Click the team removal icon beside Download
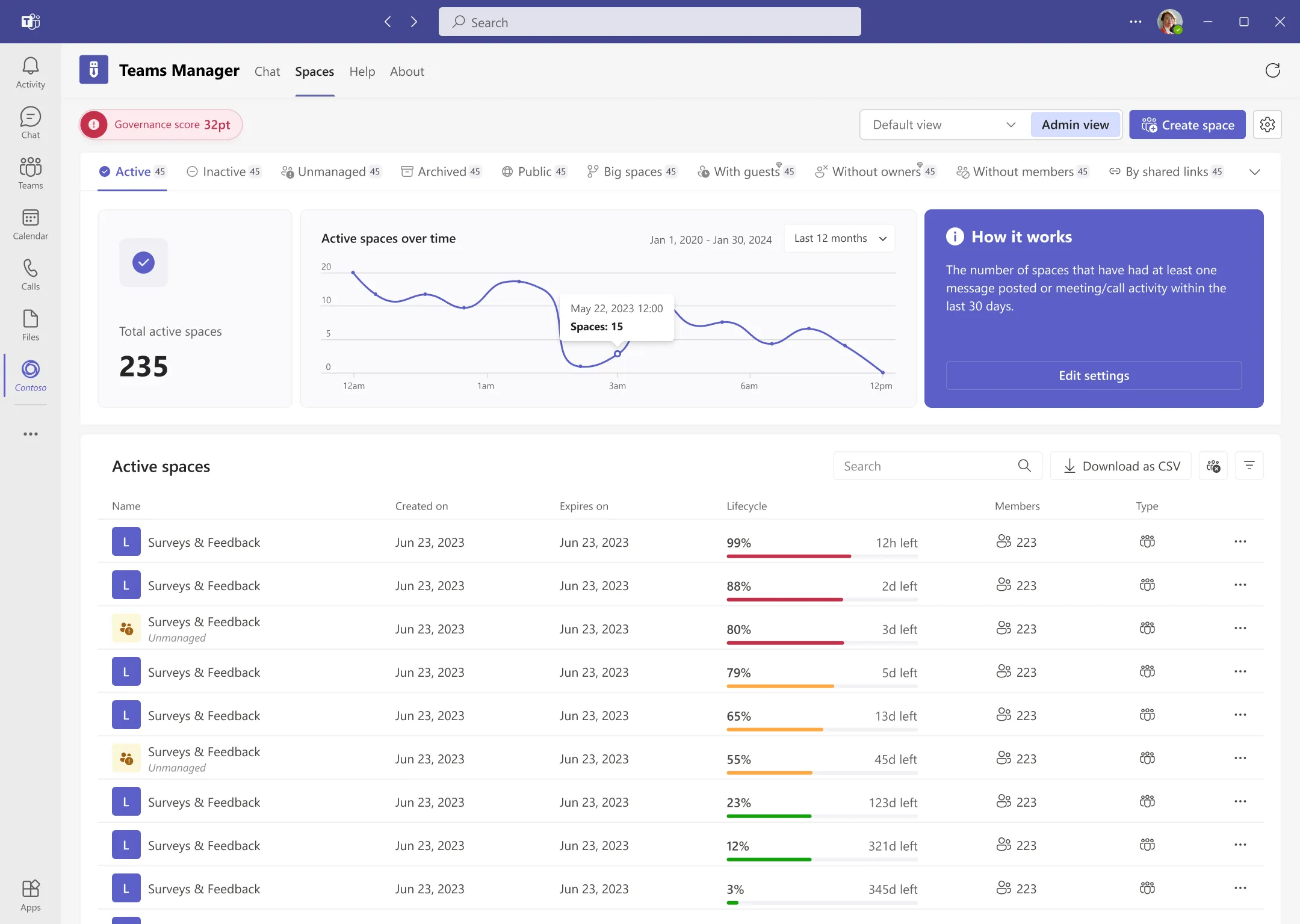 pyautogui.click(x=1213, y=466)
